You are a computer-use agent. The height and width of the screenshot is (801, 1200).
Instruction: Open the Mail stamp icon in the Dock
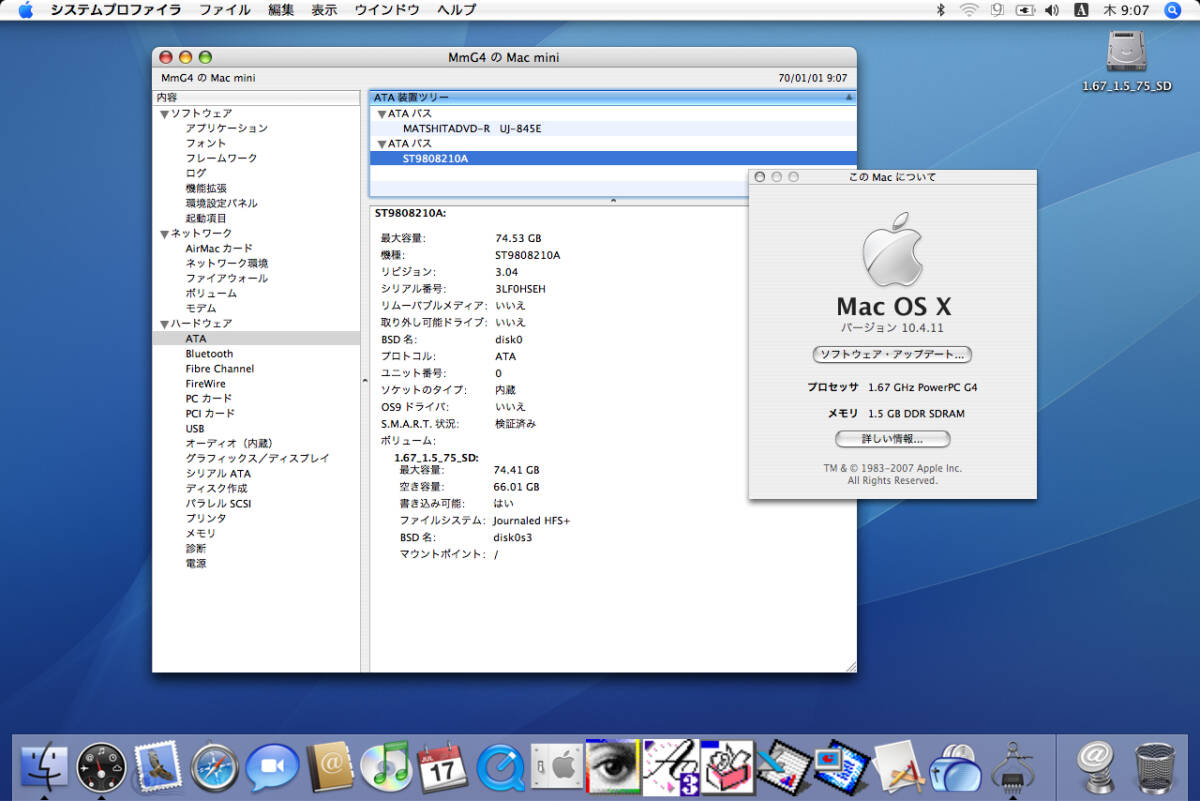tap(156, 768)
